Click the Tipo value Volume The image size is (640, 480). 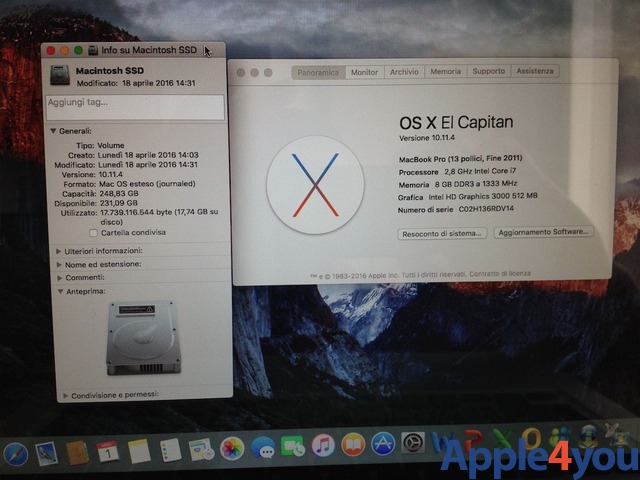(x=111, y=145)
